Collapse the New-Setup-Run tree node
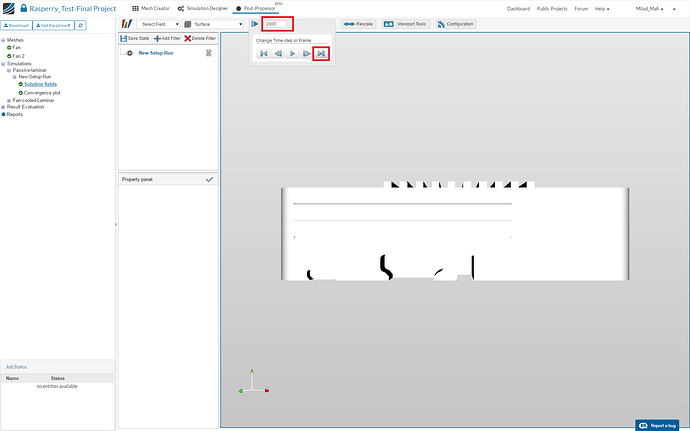690x431 pixels. (15, 77)
